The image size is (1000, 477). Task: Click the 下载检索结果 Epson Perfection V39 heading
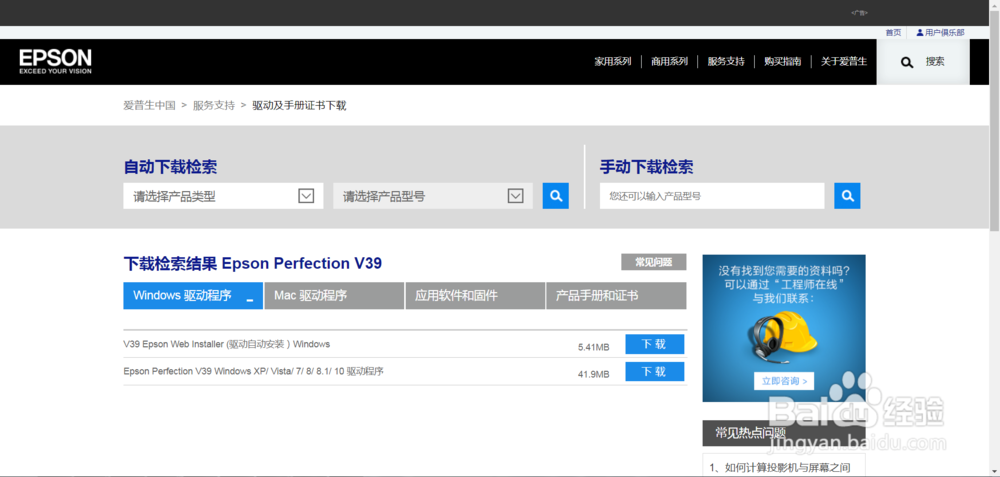pos(253,263)
